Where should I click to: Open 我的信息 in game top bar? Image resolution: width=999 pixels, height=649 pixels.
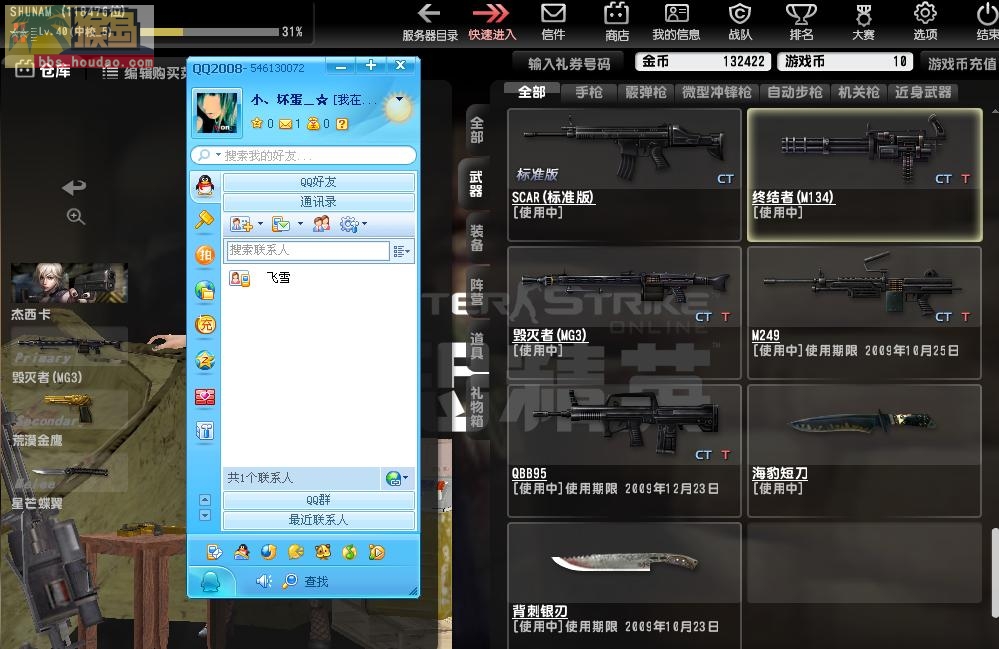point(676,23)
